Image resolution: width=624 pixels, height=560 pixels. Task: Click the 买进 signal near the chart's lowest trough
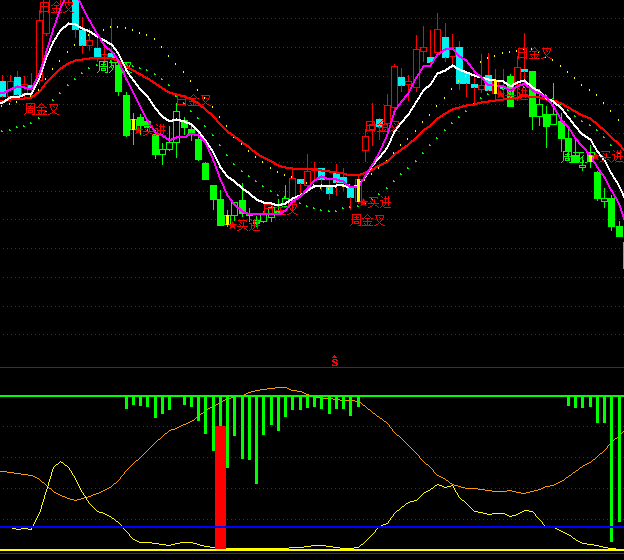point(245,225)
